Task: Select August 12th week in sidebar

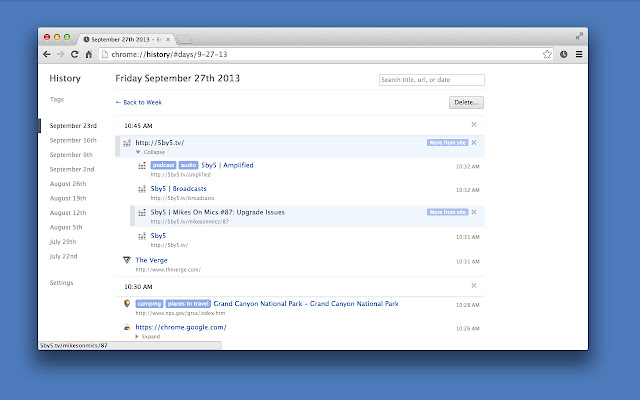Action: 68,213
